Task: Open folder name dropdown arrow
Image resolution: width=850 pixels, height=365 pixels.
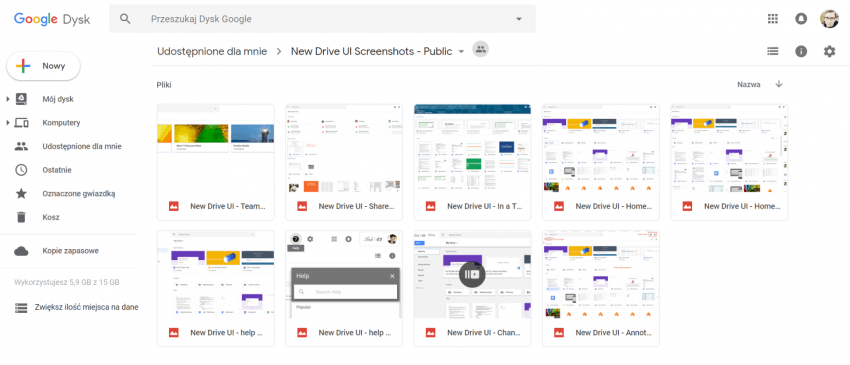Action: pyautogui.click(x=461, y=52)
